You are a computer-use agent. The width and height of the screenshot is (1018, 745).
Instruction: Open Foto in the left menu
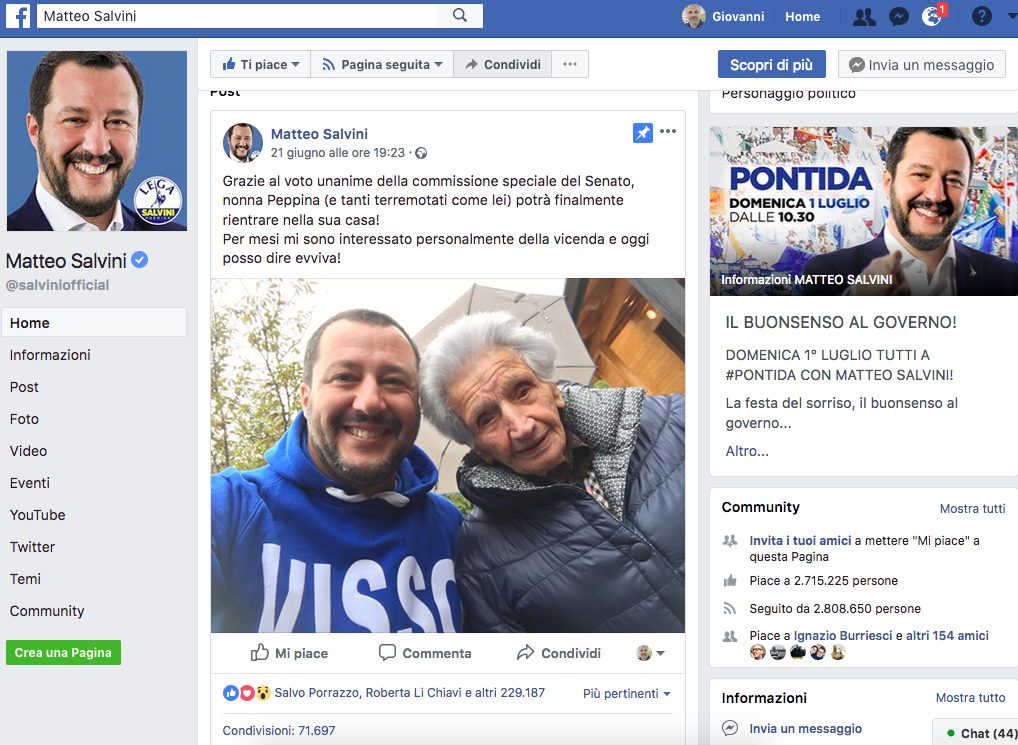(x=24, y=419)
